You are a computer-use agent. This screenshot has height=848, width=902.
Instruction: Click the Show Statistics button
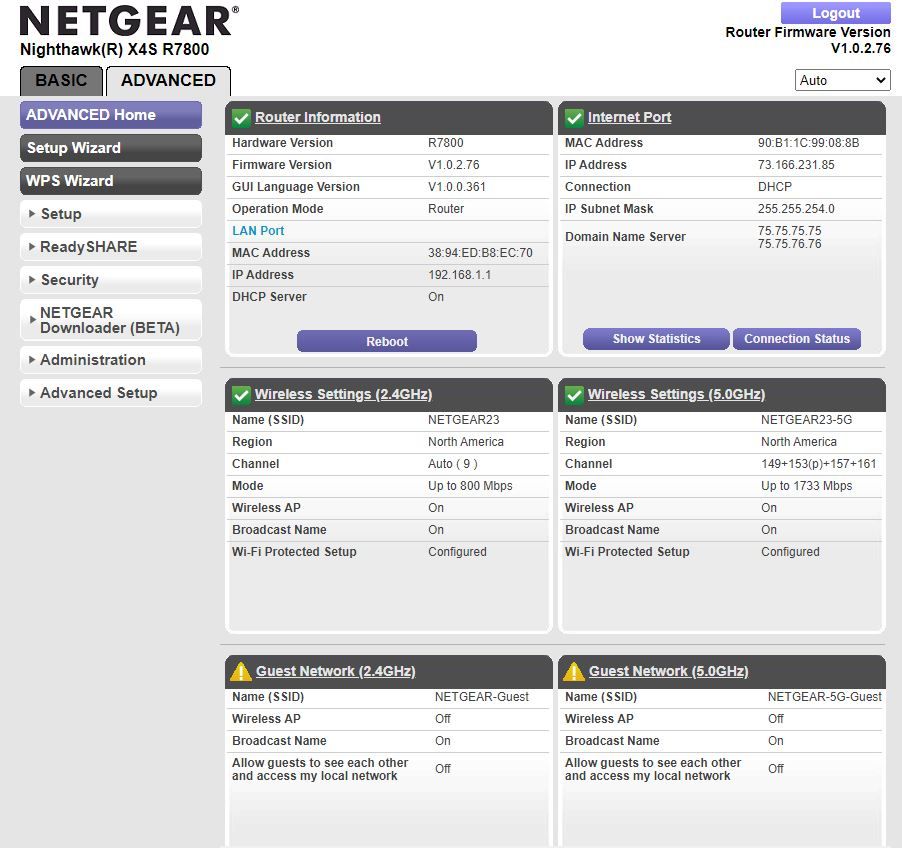click(x=656, y=339)
